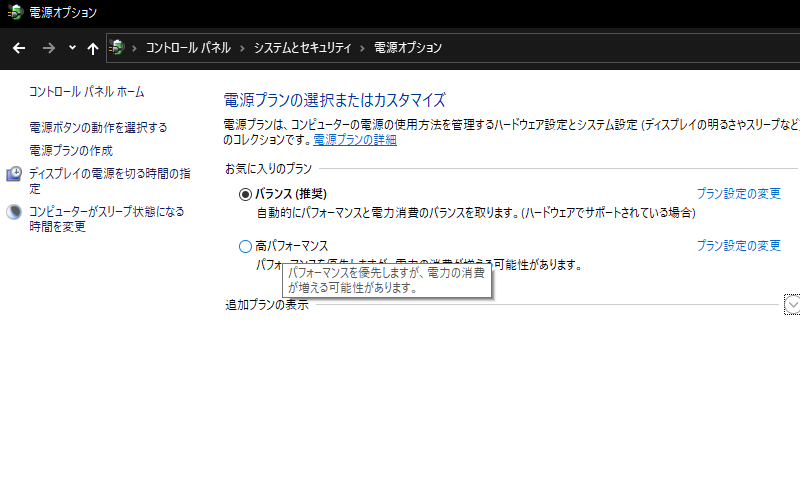The image size is (800, 500).
Task: Open プラン設定の変更 for 高パフォーマンス plan
Action: (x=739, y=245)
